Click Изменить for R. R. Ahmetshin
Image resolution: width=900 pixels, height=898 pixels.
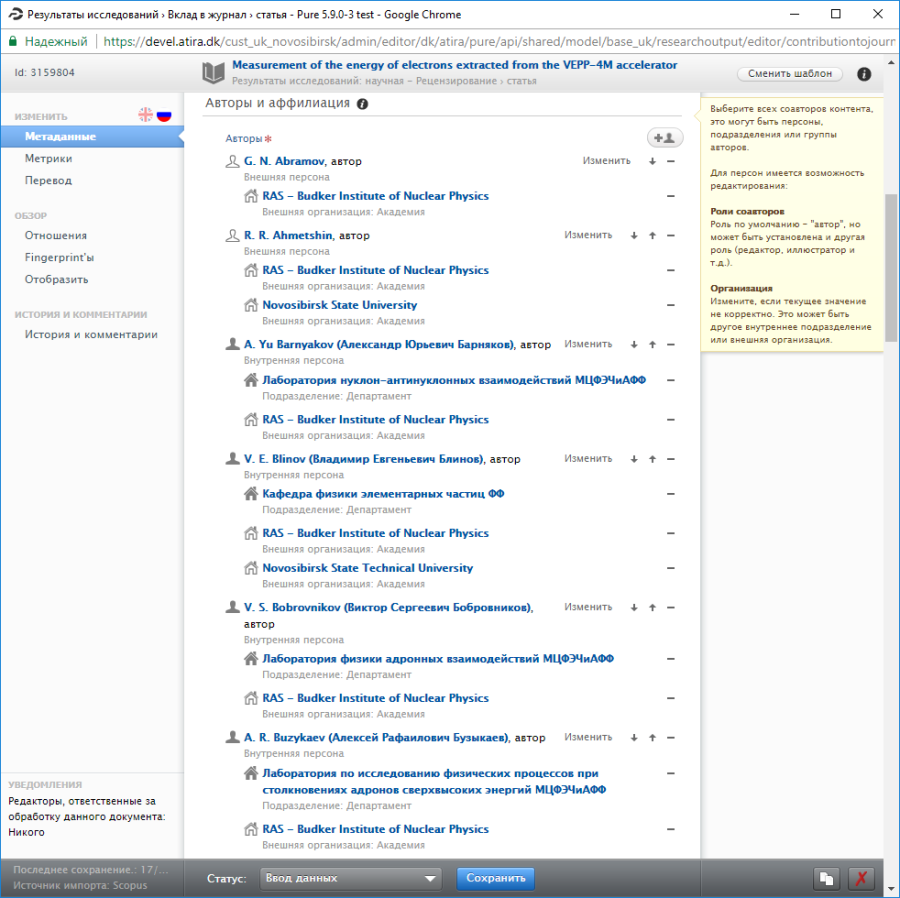point(588,235)
